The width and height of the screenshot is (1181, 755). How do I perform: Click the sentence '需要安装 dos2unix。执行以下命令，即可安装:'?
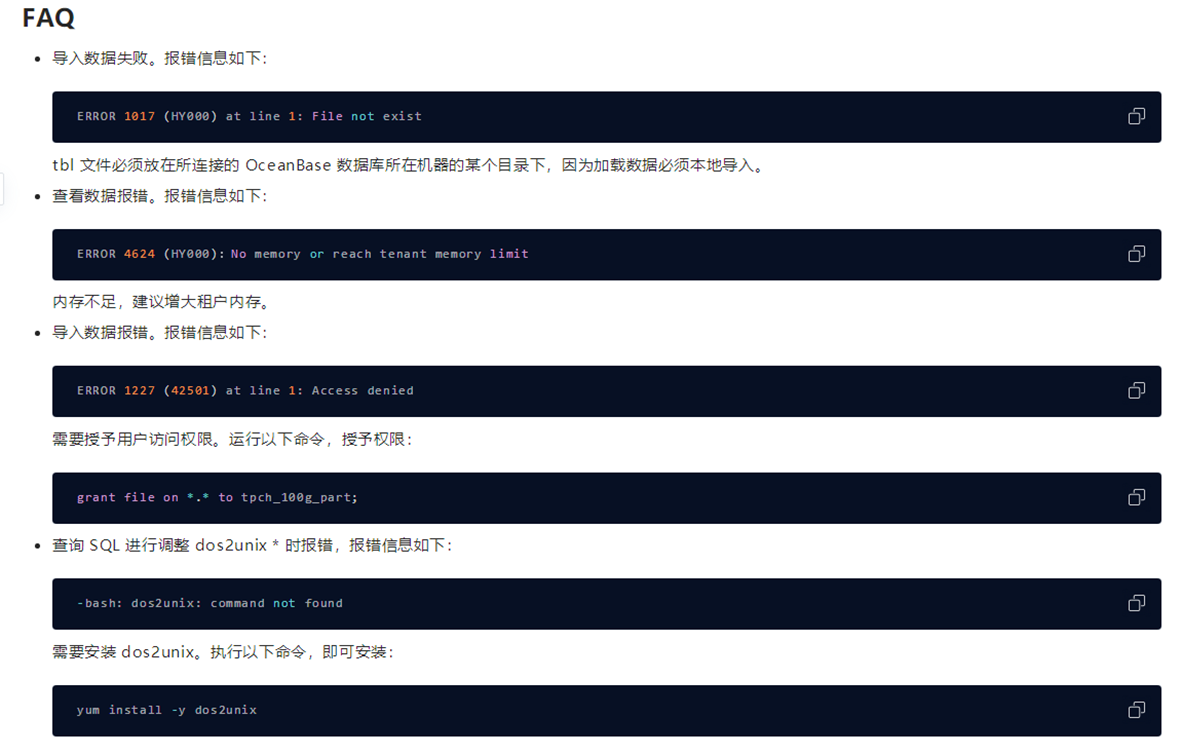(x=223, y=652)
